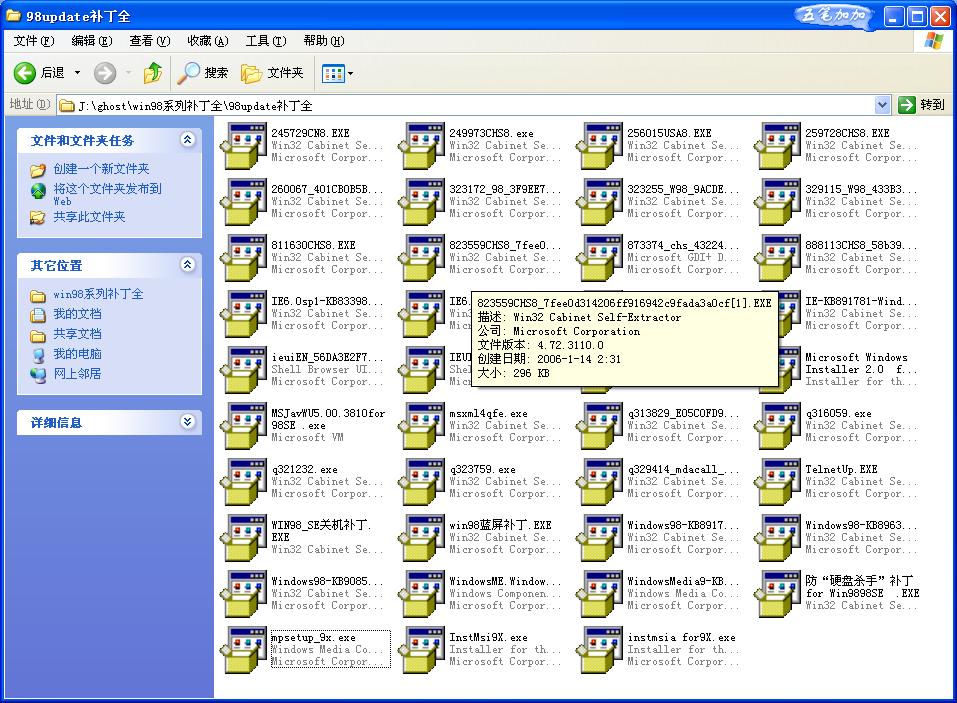Click the IE-KB891781-Wind file name
957x703 pixels.
click(x=861, y=301)
